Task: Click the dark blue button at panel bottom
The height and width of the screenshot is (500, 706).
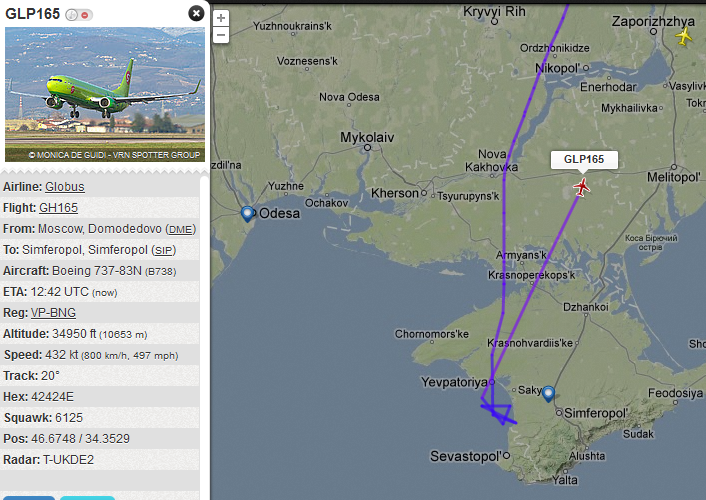Action: (x=28, y=497)
